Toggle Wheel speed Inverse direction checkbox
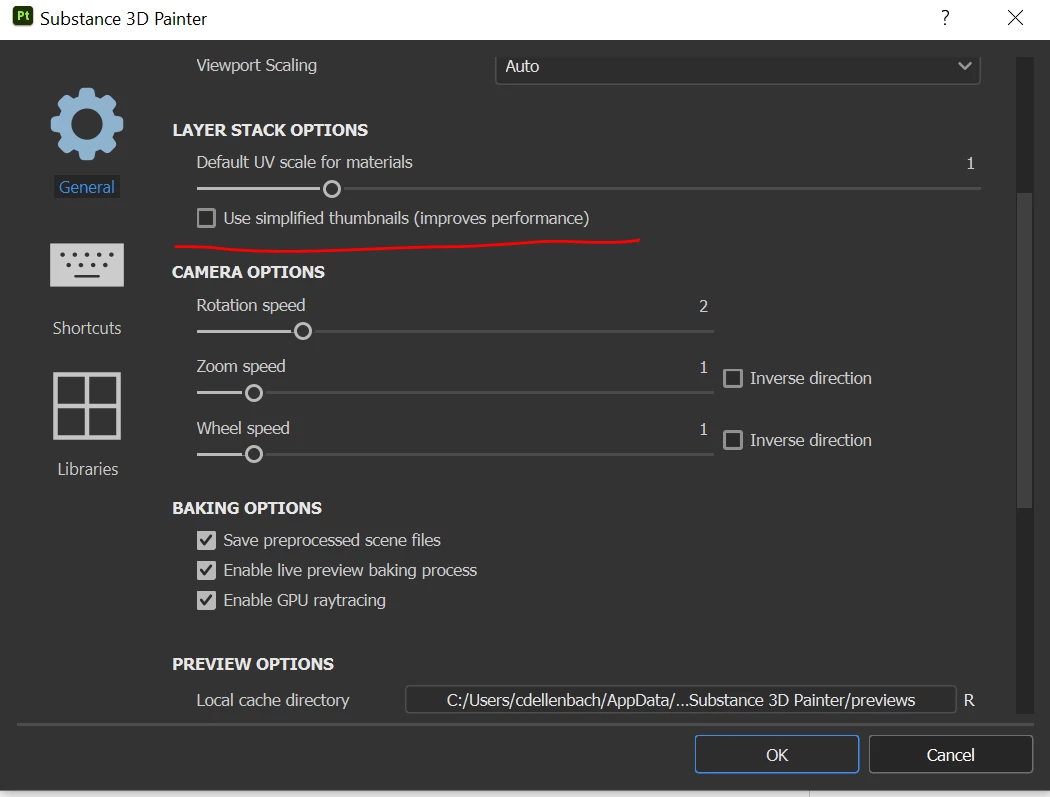Viewport: 1050px width, 797px height. [x=733, y=440]
